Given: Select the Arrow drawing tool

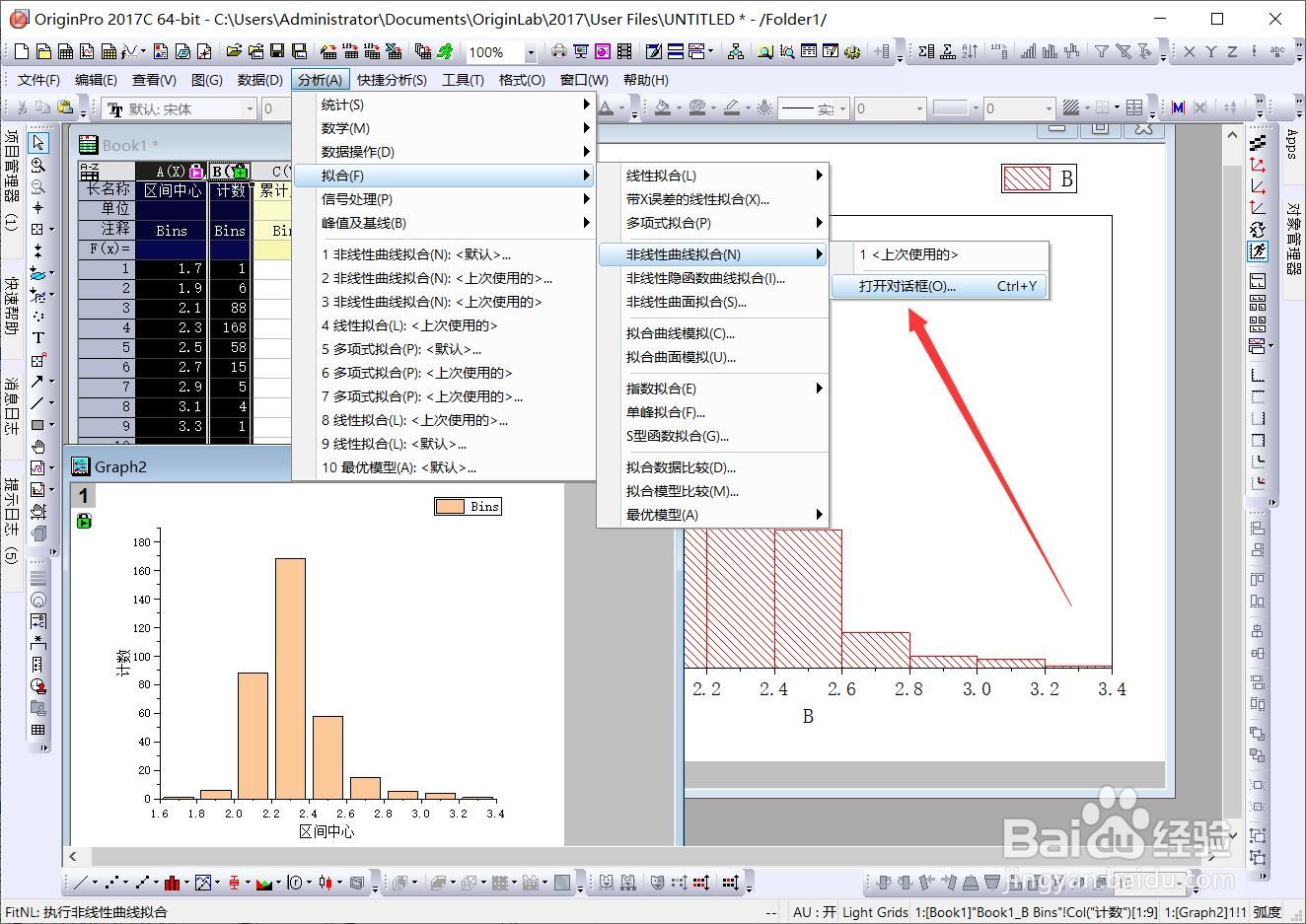Looking at the screenshot, I should pyautogui.click(x=36, y=382).
